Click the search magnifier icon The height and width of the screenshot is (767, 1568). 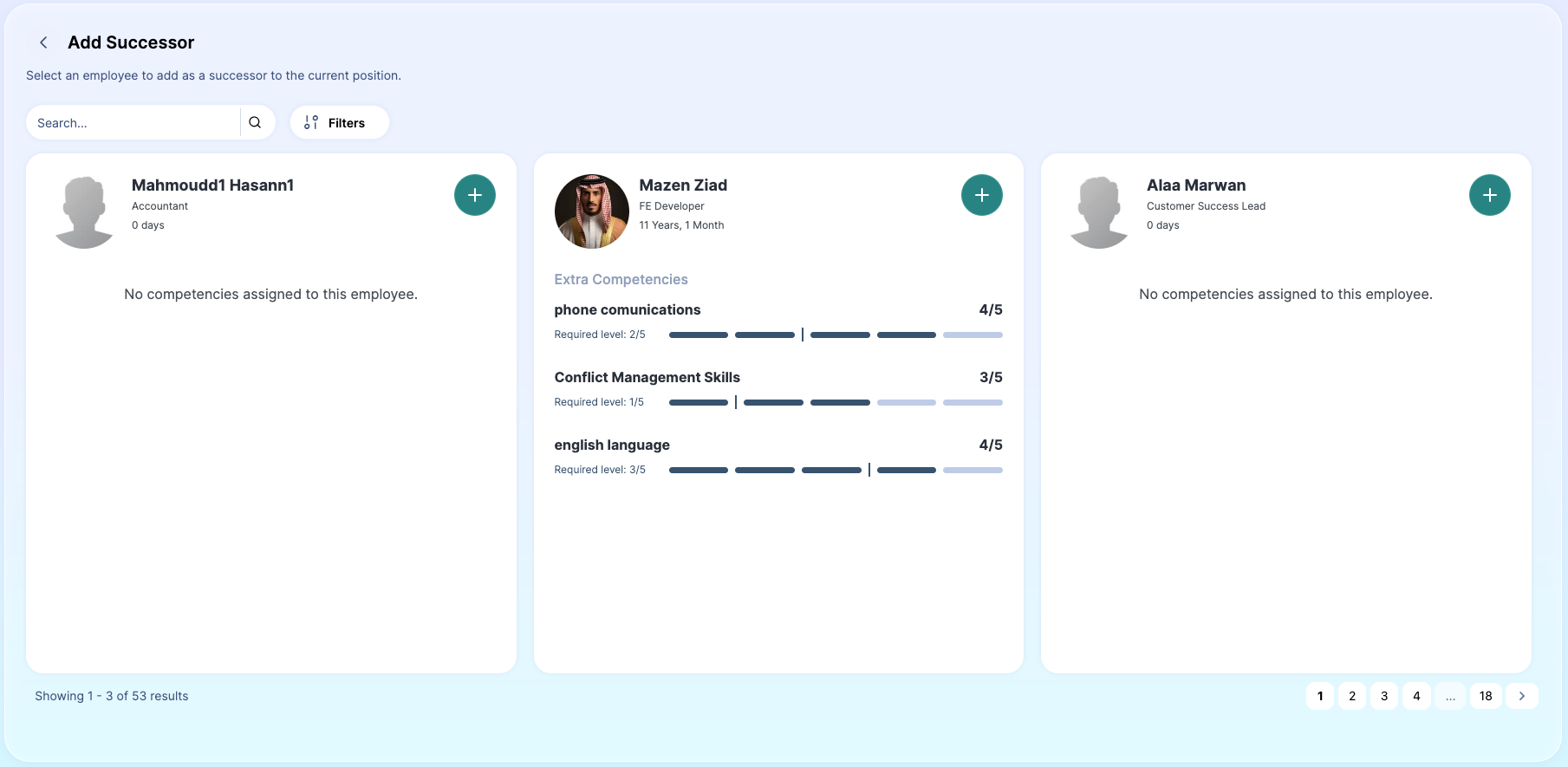click(x=255, y=122)
